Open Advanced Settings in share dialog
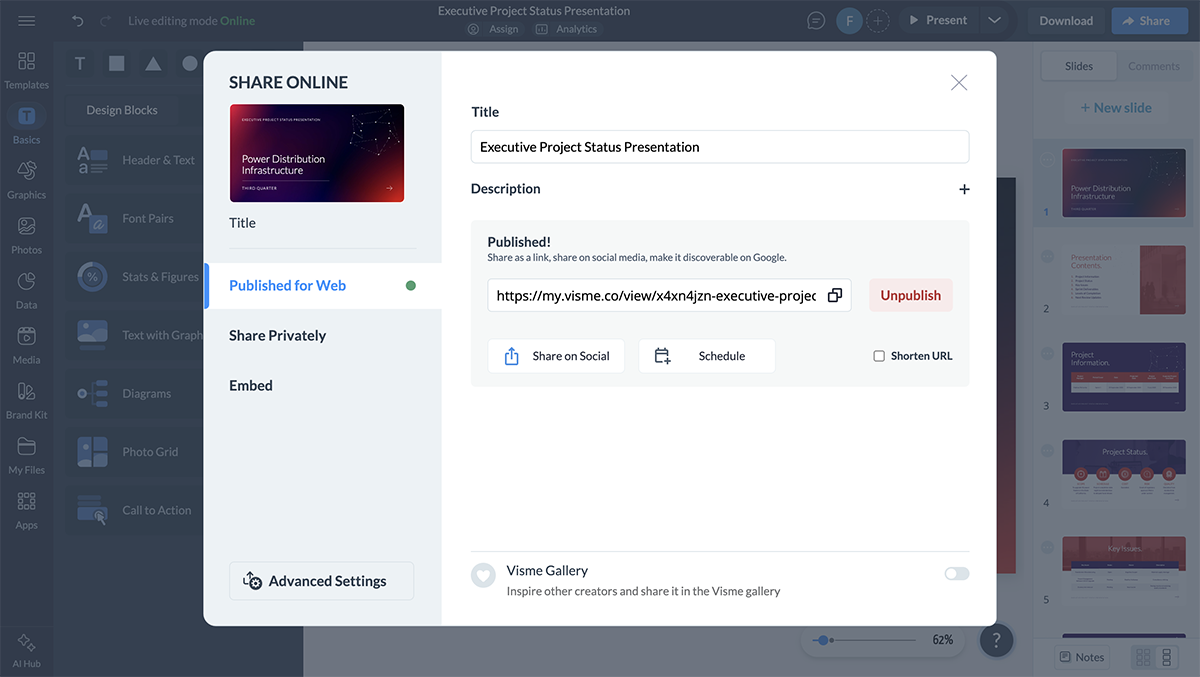 click(321, 581)
